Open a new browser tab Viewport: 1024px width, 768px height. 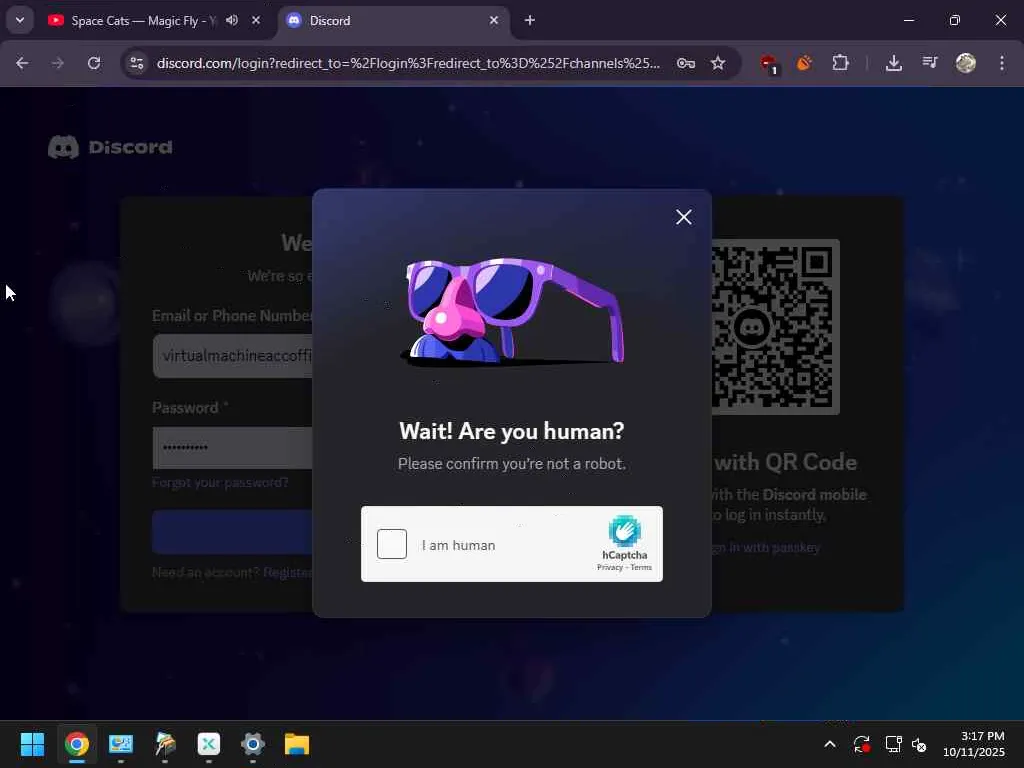point(530,20)
